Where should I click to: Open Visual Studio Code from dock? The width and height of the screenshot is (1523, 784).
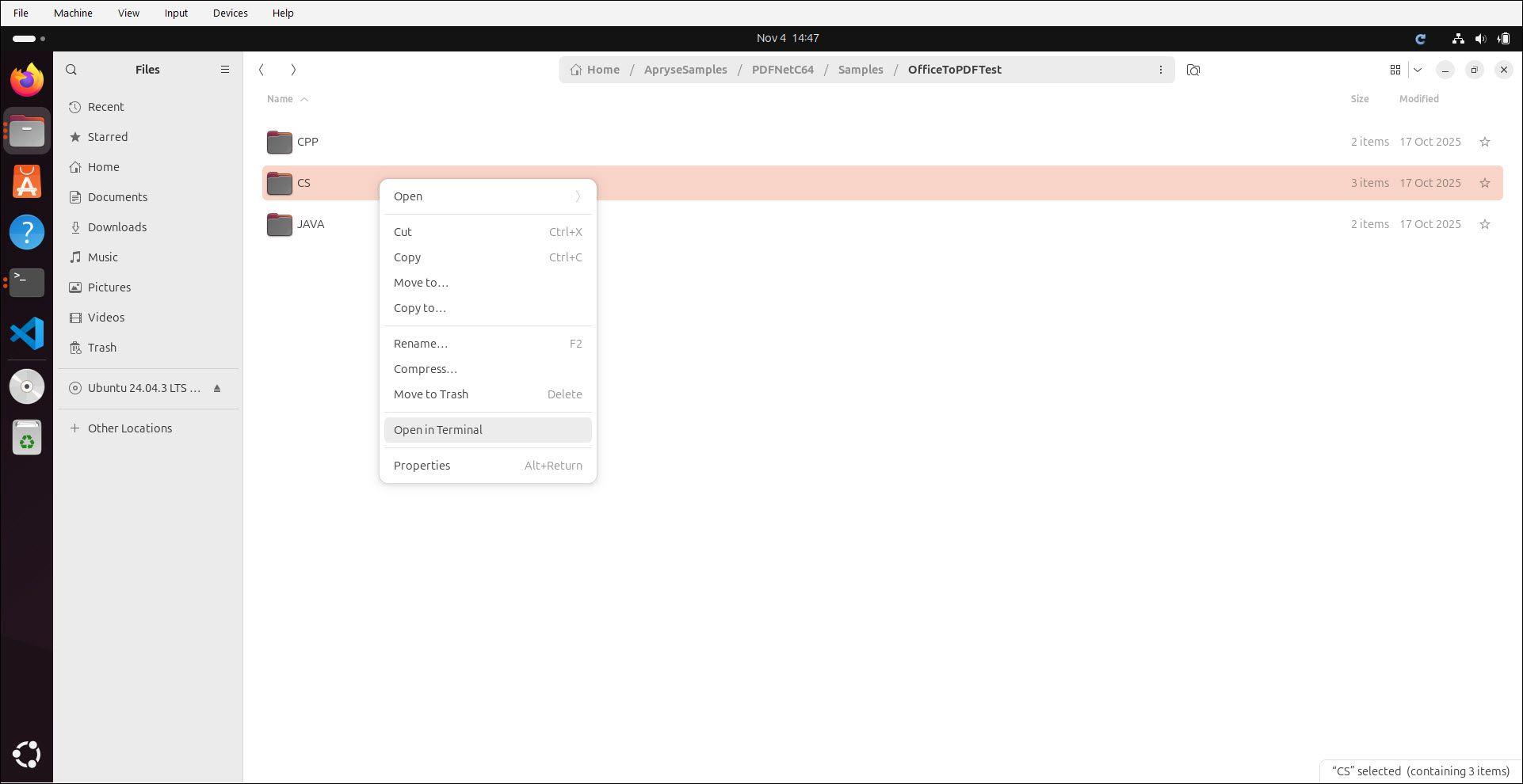27,333
